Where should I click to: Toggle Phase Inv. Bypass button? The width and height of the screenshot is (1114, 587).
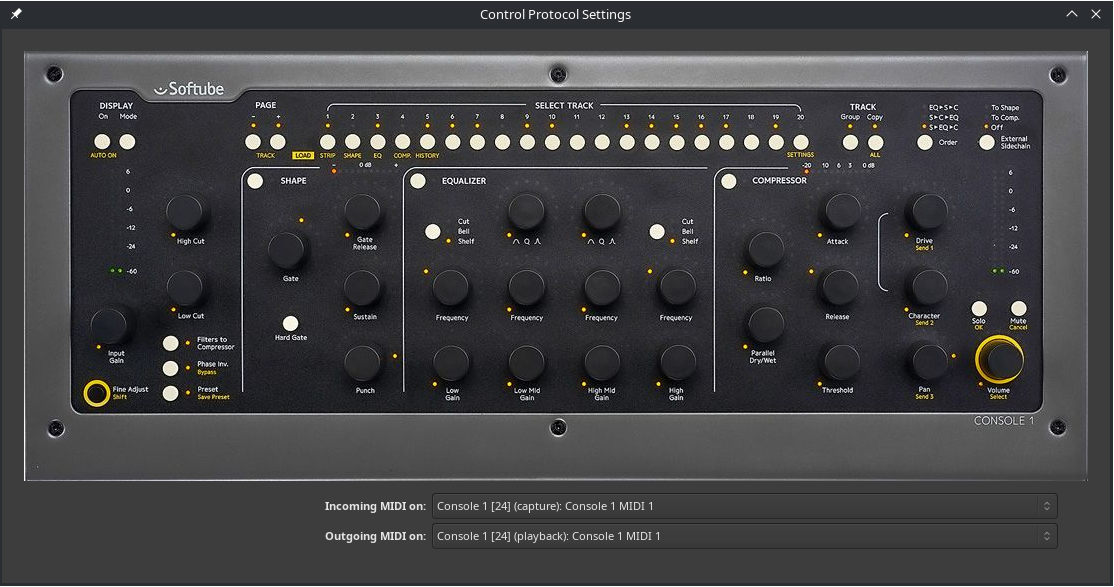coord(171,368)
